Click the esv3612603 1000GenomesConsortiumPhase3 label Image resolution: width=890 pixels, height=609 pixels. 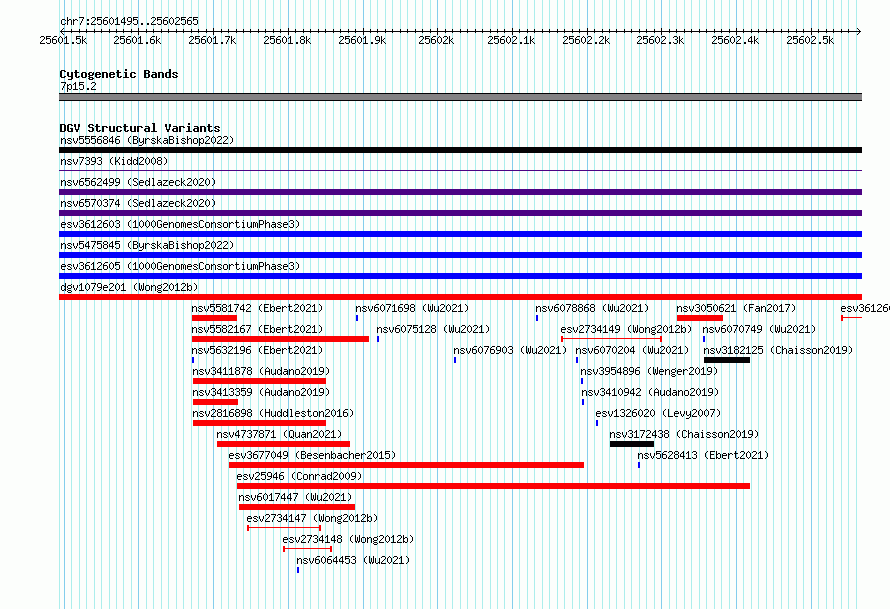pyautogui.click(x=180, y=224)
